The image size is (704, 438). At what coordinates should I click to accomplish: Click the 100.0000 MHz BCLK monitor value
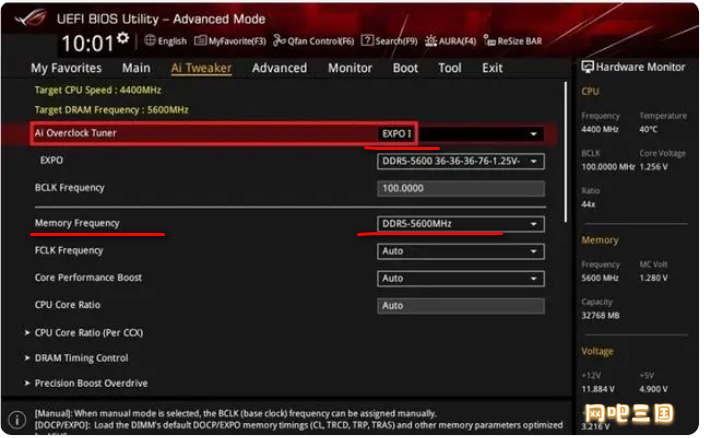pyautogui.click(x=608, y=167)
